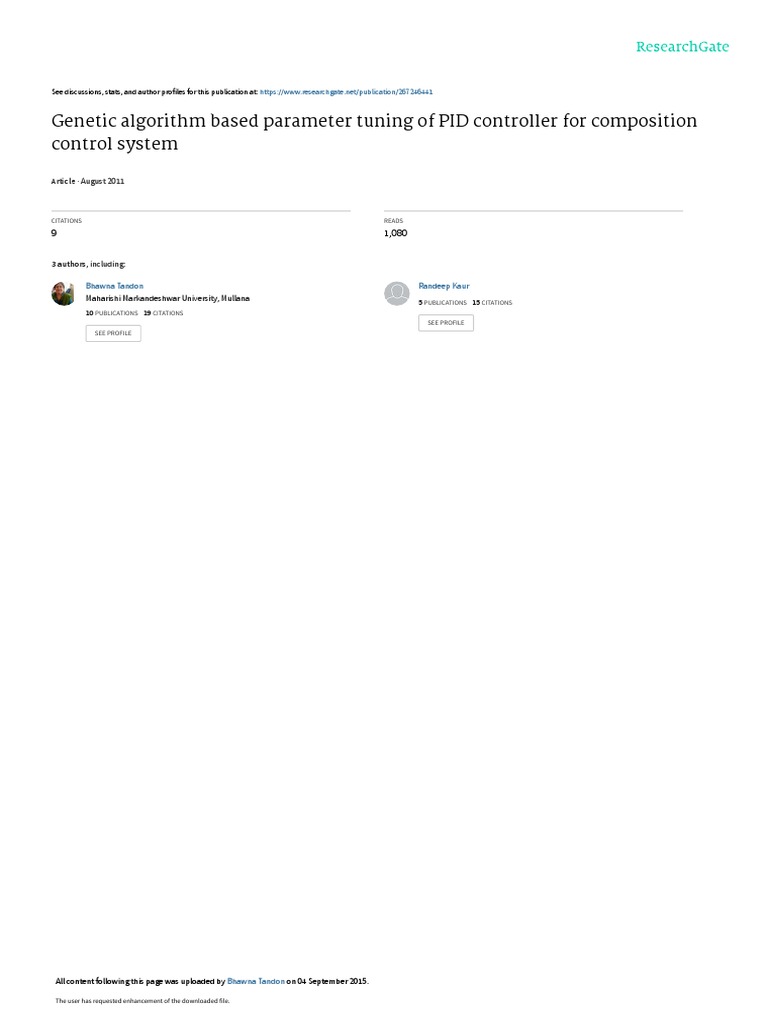This screenshot has width=768, height=1024.
Task: Select Bhawna Tandon's 19 citations stat
Action: [163, 313]
